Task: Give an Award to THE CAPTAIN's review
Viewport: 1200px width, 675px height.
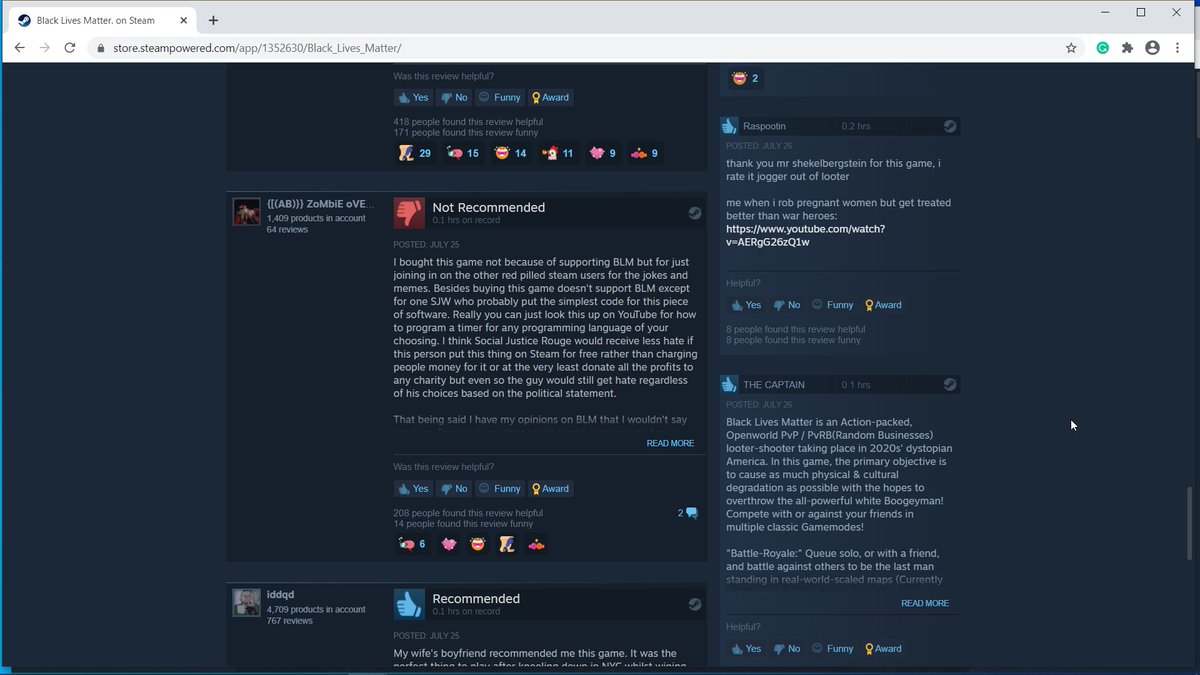Action: [x=884, y=648]
